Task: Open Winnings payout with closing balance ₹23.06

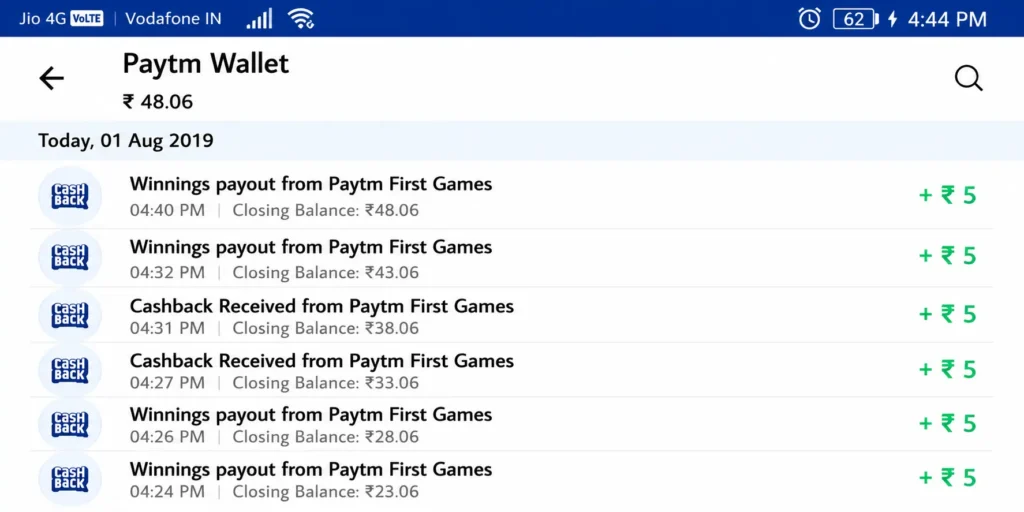Action: (x=512, y=479)
